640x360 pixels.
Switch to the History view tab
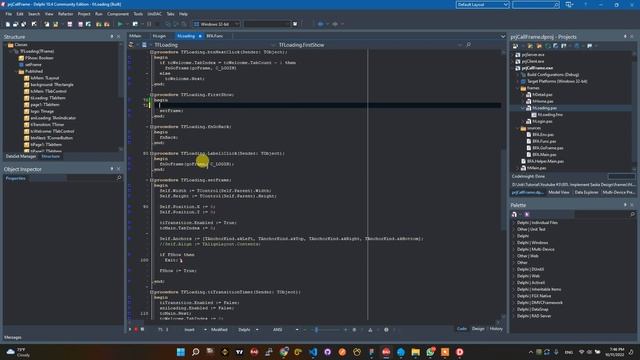click(x=496, y=329)
